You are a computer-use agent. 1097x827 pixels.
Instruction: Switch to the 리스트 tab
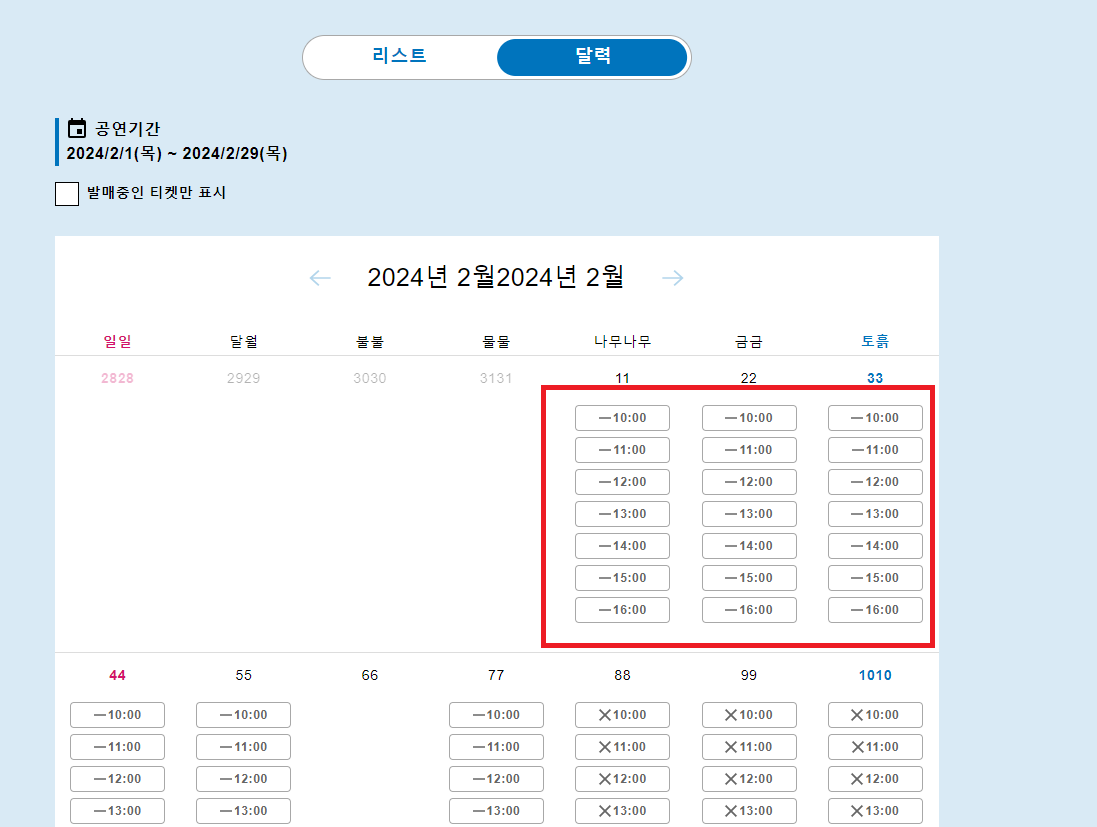click(400, 57)
